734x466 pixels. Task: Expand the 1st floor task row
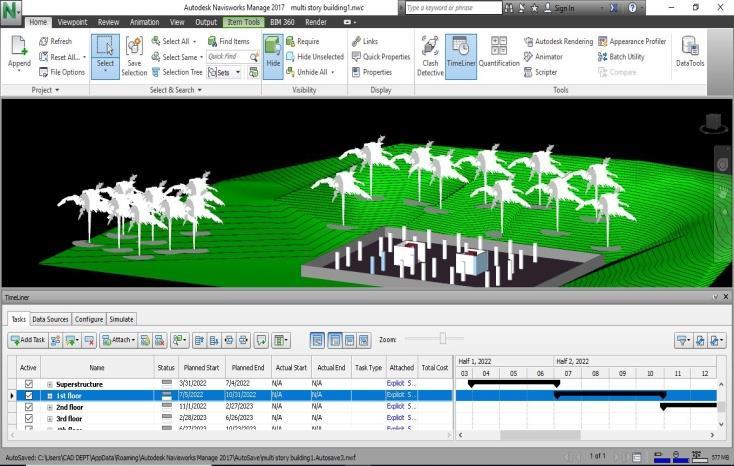(x=50, y=396)
